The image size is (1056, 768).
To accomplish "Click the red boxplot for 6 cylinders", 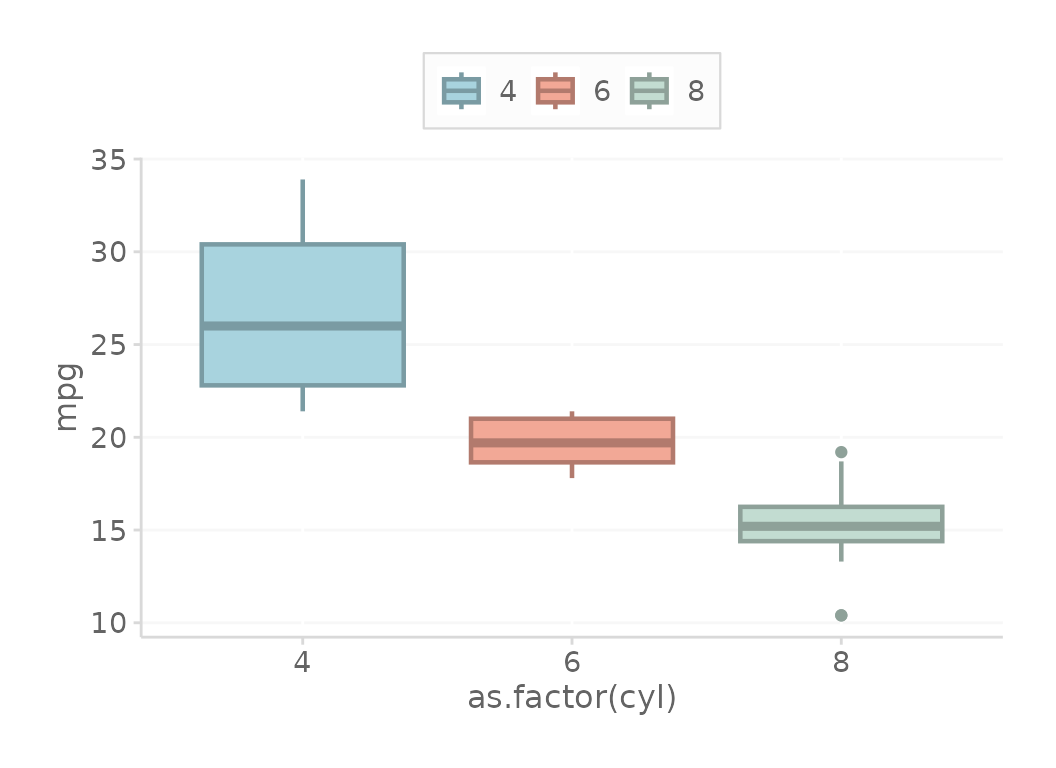I will tap(572, 441).
